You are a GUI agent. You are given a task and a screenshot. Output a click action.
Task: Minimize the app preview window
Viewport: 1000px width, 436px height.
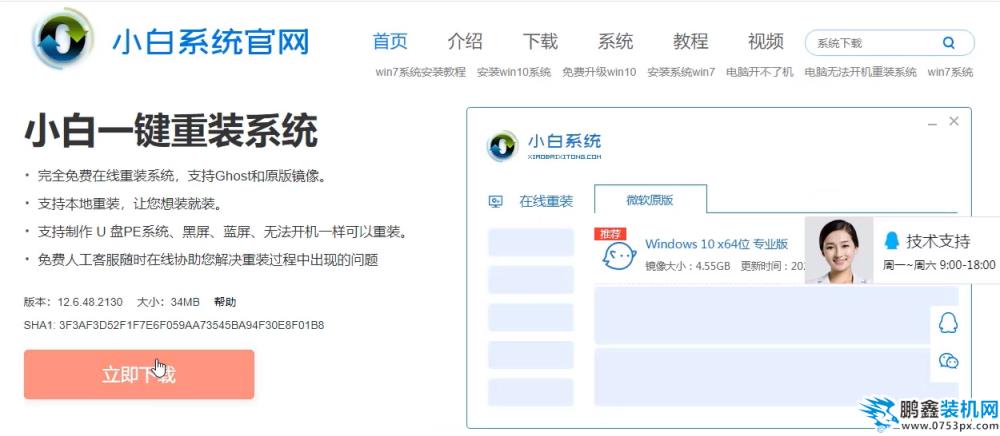932,122
